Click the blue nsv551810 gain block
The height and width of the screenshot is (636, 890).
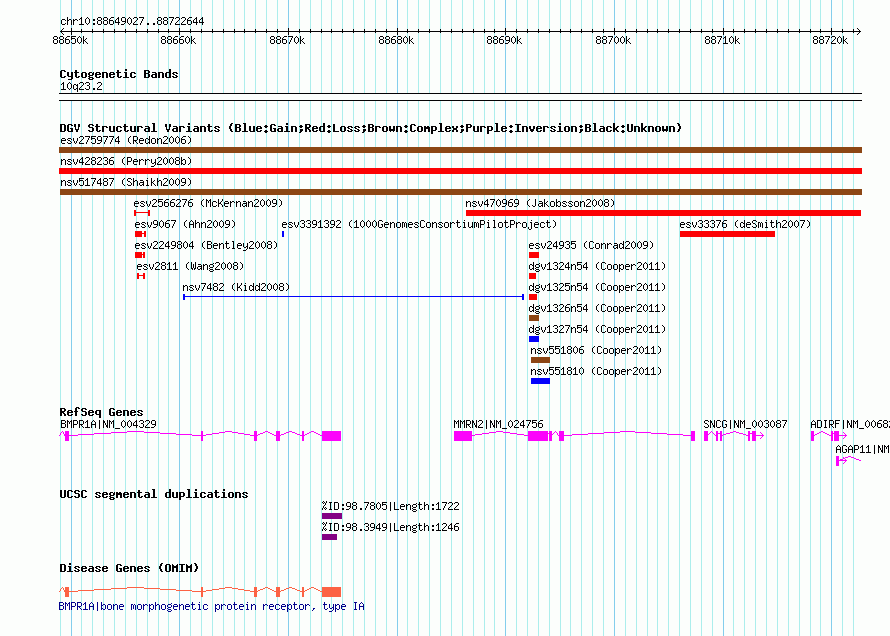(540, 381)
